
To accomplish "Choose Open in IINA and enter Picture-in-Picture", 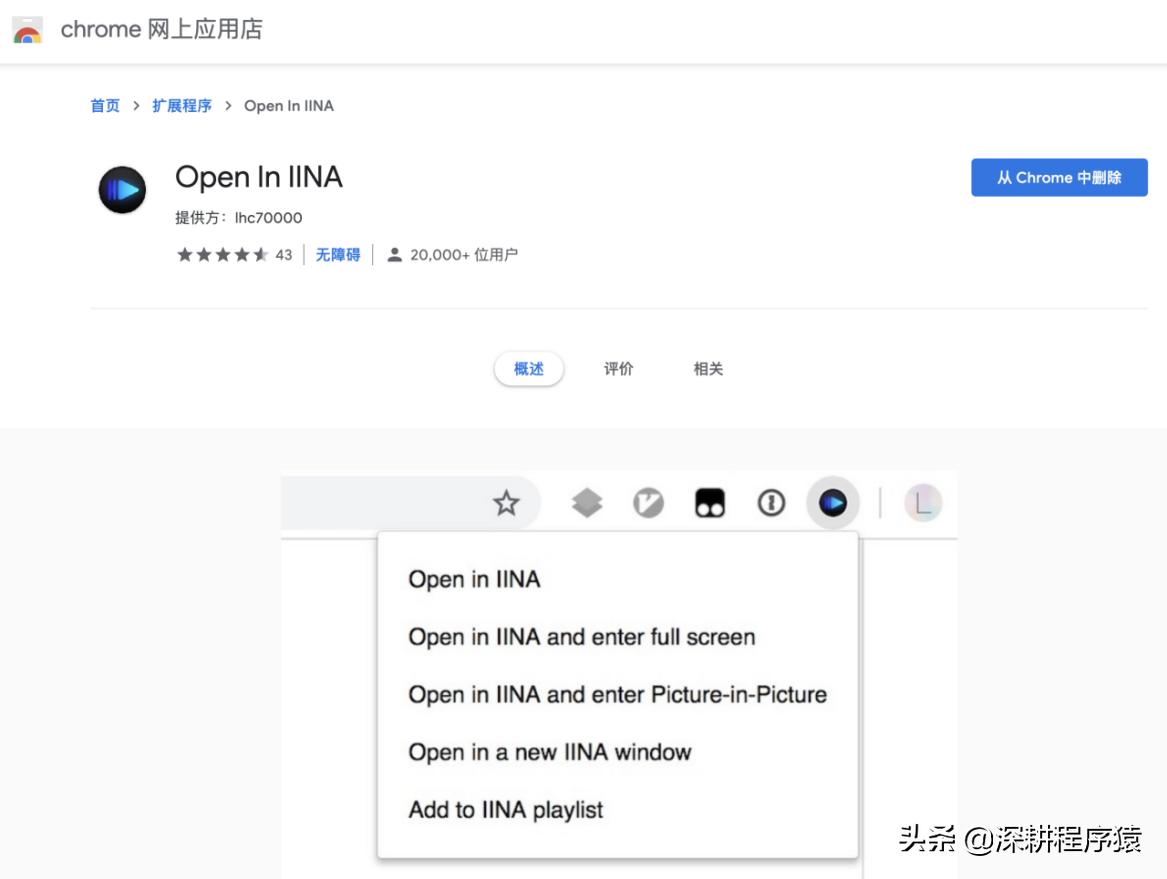I will [x=618, y=694].
